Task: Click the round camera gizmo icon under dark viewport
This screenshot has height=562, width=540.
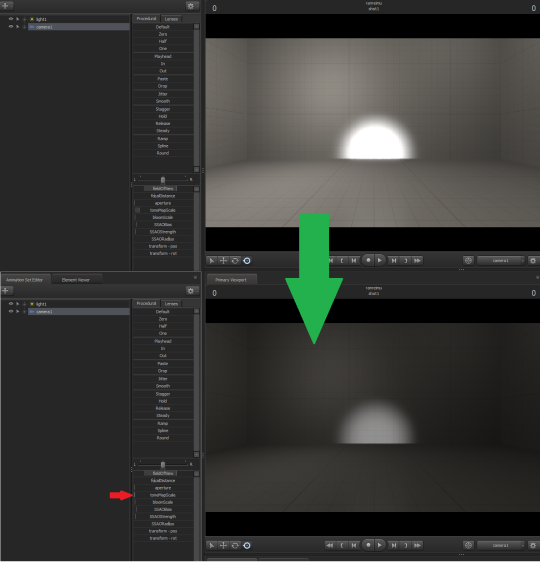Action: coord(468,545)
